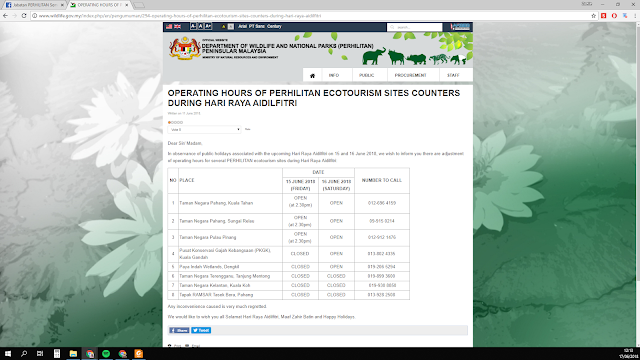Switch to Jabatan PERHILITAN Facebook tab

34,5
